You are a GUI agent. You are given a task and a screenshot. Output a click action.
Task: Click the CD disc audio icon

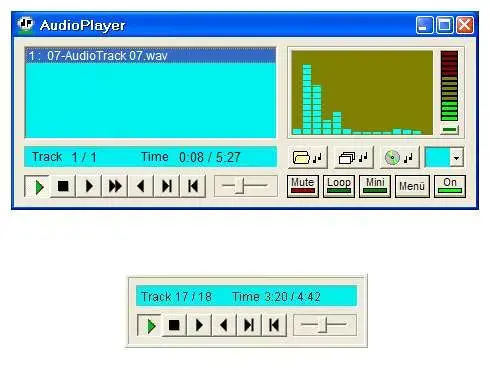tap(400, 157)
